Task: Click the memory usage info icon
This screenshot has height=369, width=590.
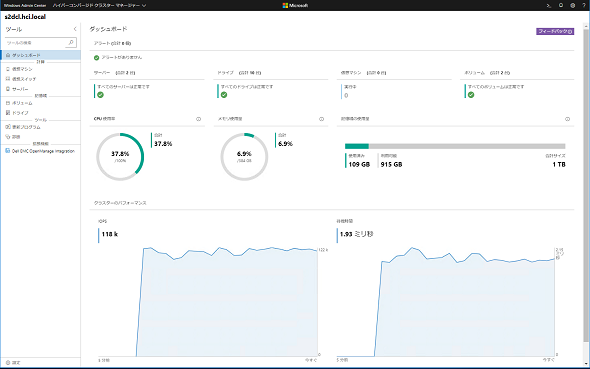Action: pyautogui.click(x=321, y=119)
